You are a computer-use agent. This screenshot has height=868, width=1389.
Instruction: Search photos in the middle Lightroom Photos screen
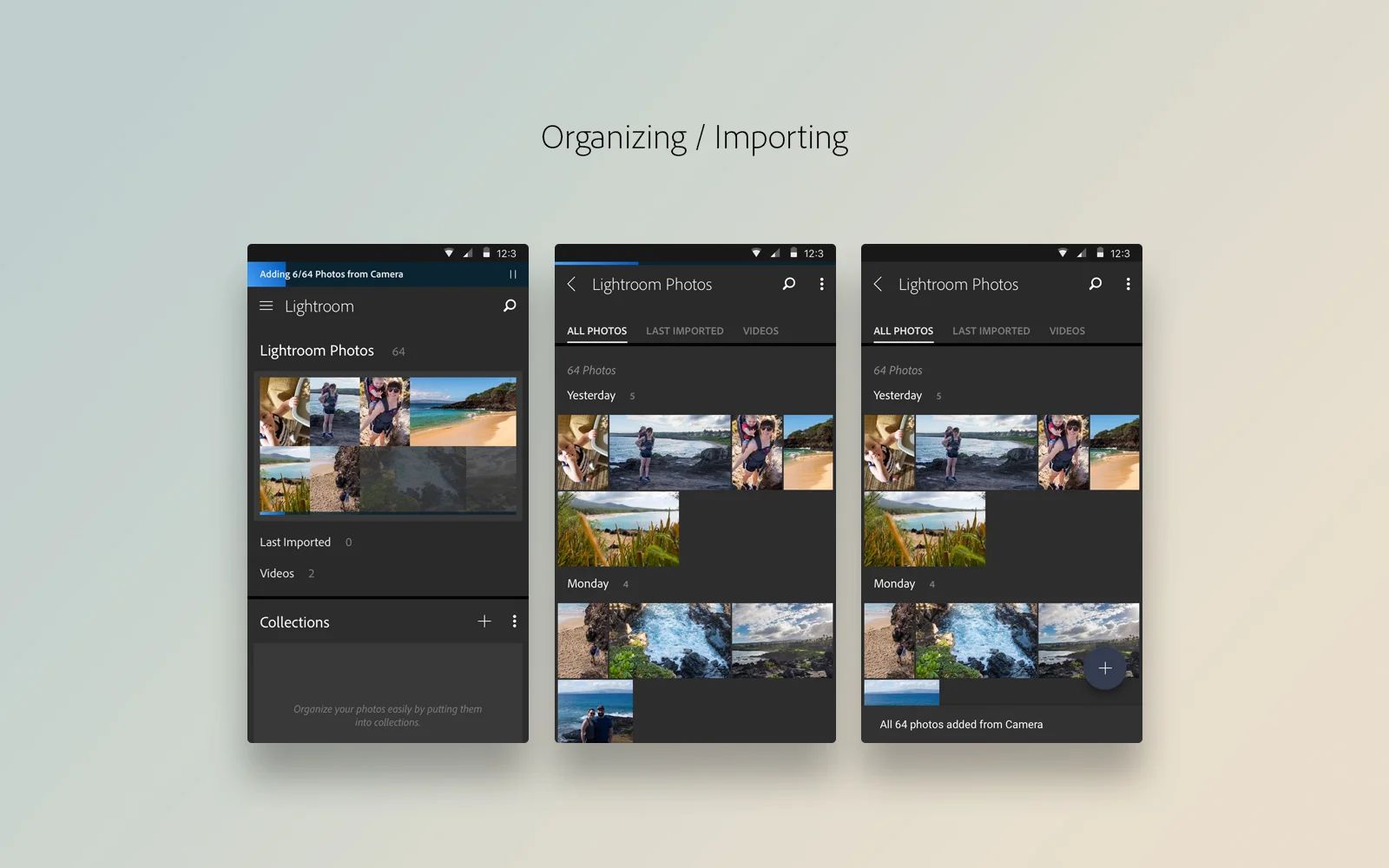(789, 284)
